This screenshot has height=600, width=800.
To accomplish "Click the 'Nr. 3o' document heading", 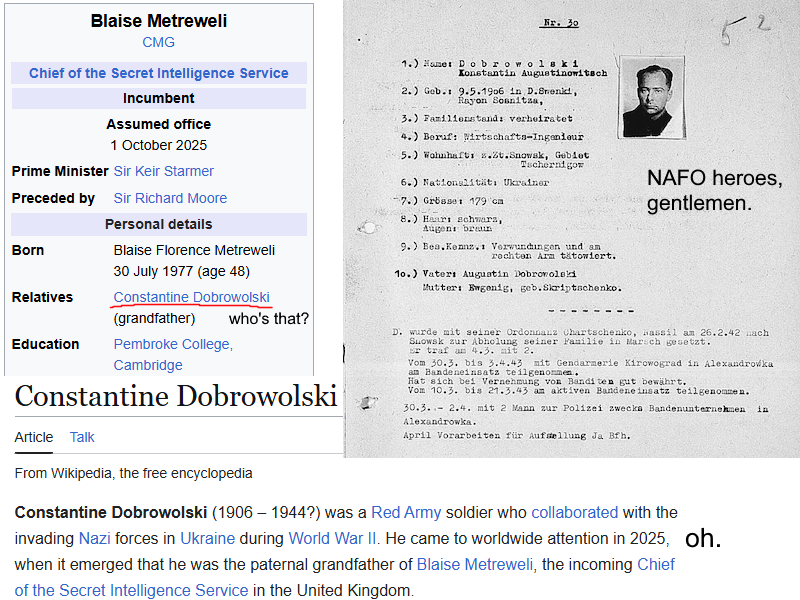I will click(561, 23).
